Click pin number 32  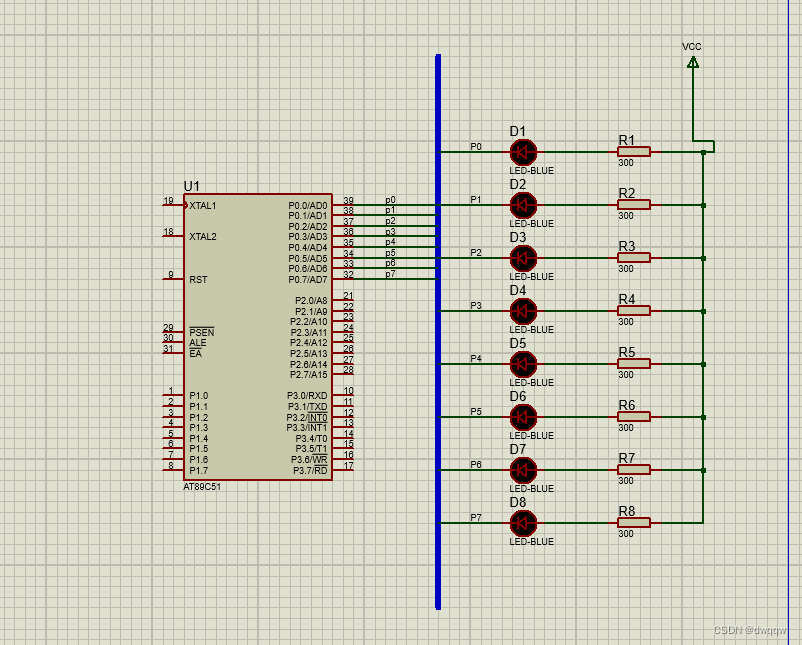(x=348, y=275)
